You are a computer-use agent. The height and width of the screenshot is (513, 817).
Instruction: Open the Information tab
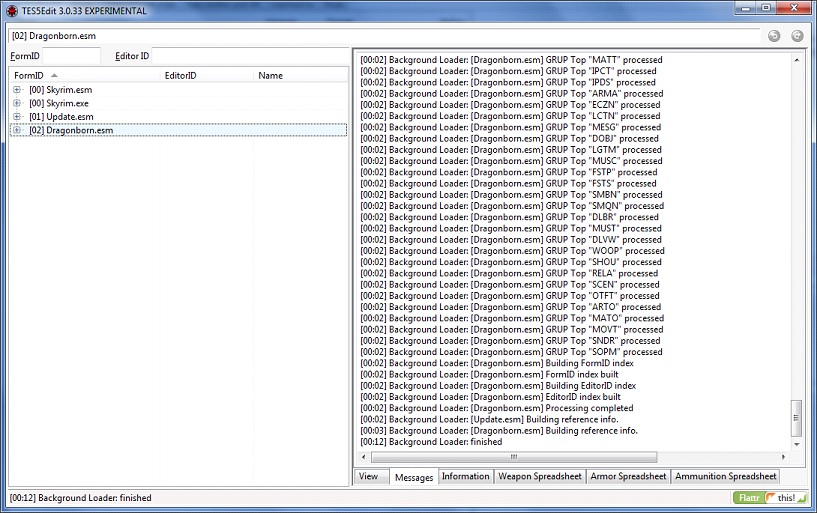(465, 477)
